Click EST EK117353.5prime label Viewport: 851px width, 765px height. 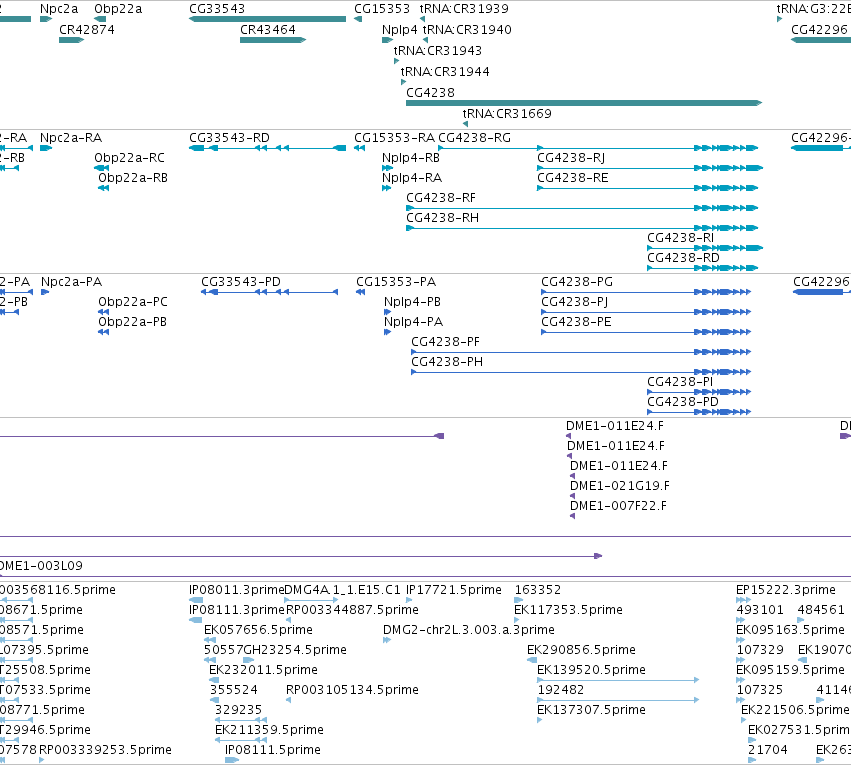click(x=568, y=610)
